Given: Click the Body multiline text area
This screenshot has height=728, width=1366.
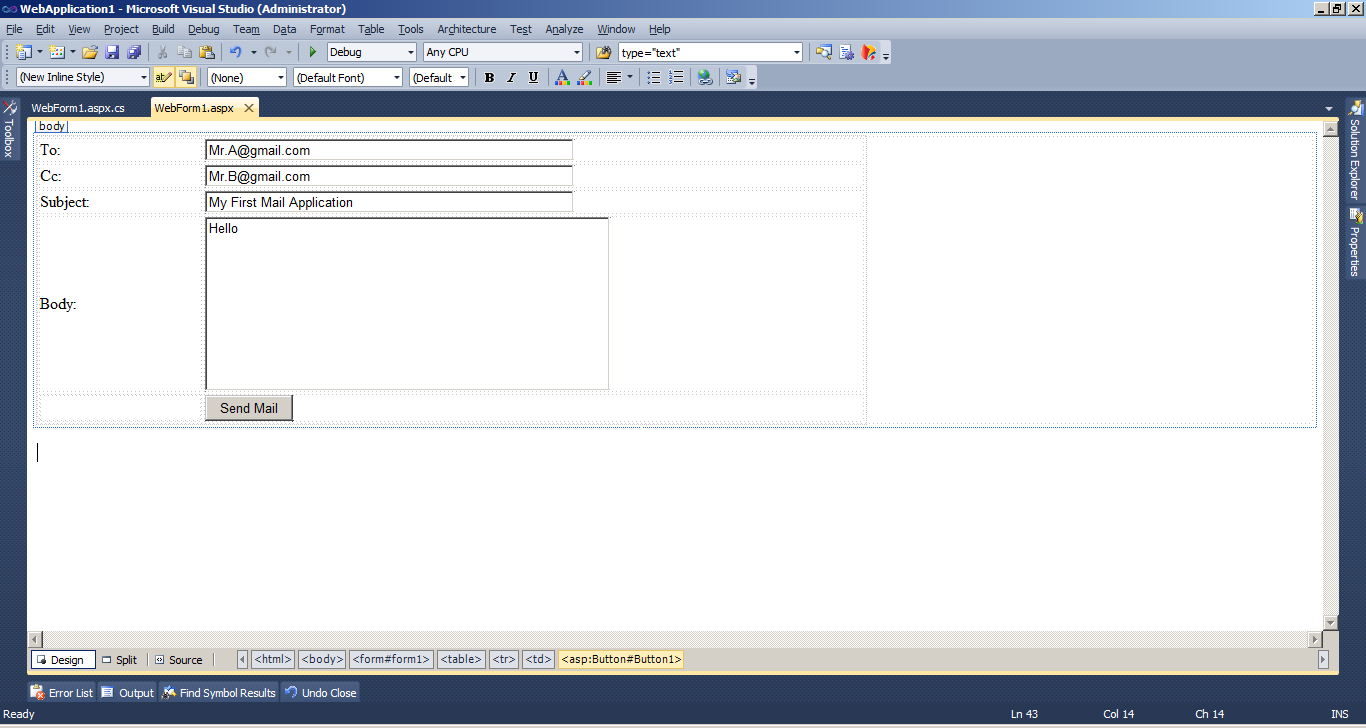Looking at the screenshot, I should (407, 304).
